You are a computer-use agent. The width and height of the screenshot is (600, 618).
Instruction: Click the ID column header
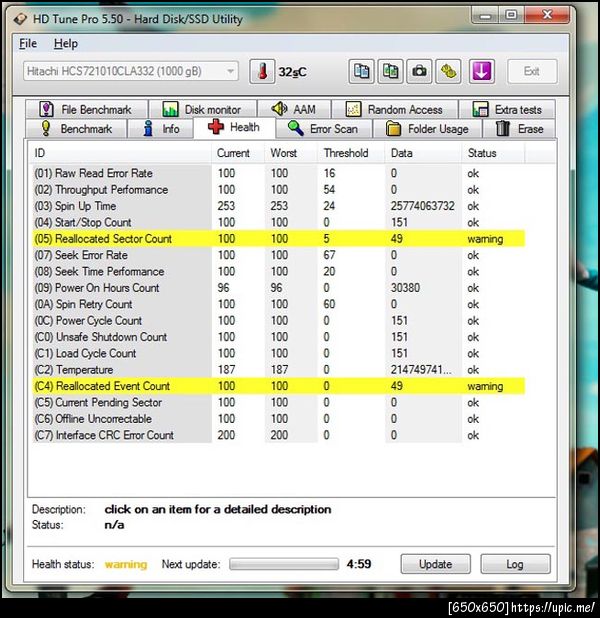click(121, 153)
